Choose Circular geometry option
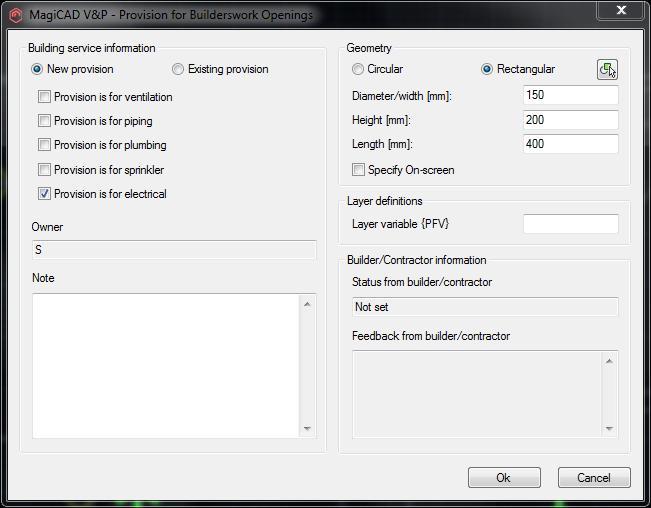The image size is (651, 508). pos(357,69)
